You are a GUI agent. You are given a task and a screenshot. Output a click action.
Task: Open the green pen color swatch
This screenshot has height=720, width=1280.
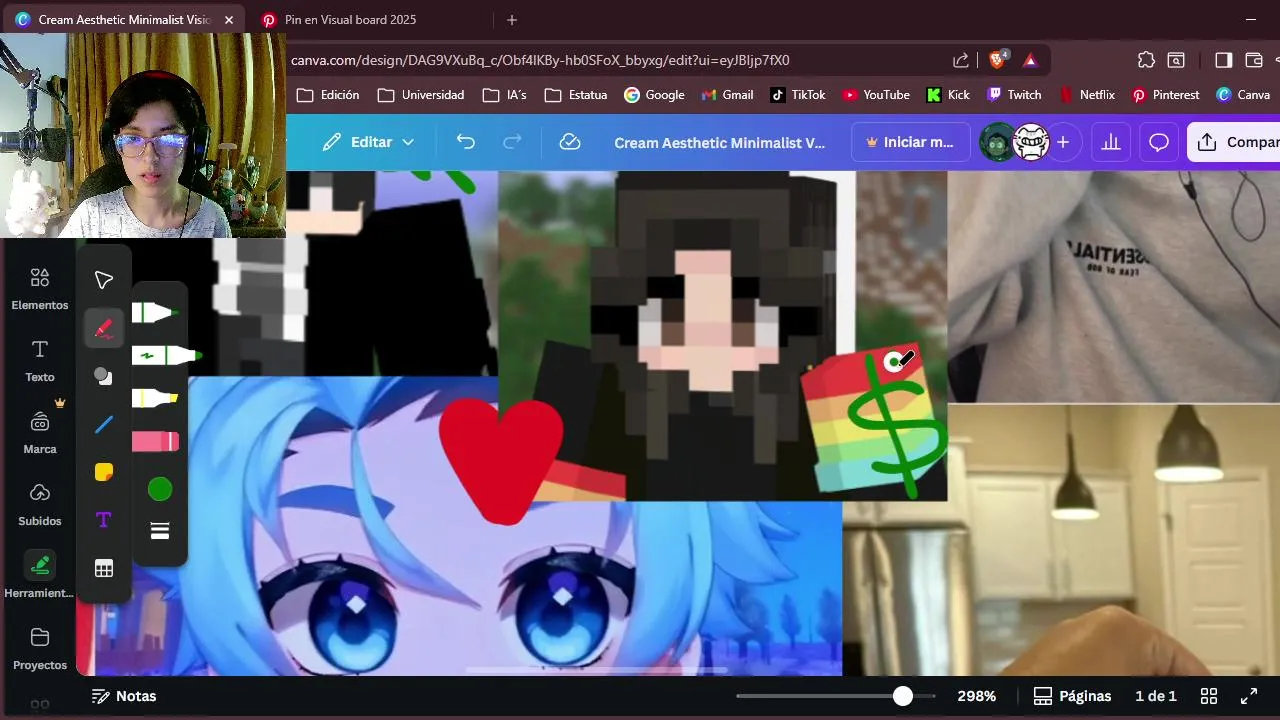[160, 489]
